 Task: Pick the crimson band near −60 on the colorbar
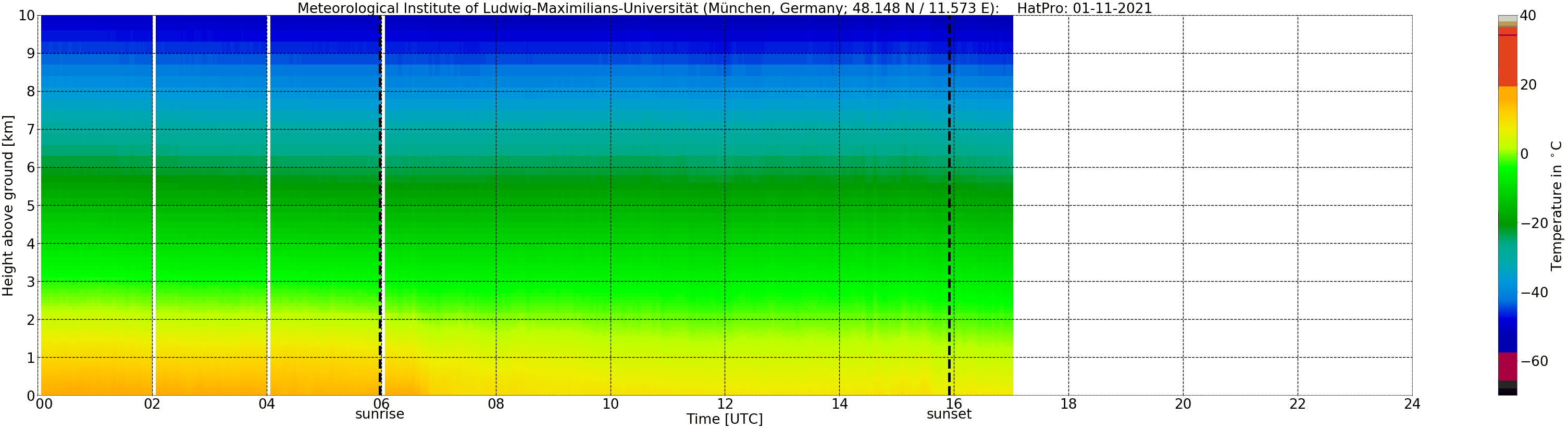[x=1507, y=367]
